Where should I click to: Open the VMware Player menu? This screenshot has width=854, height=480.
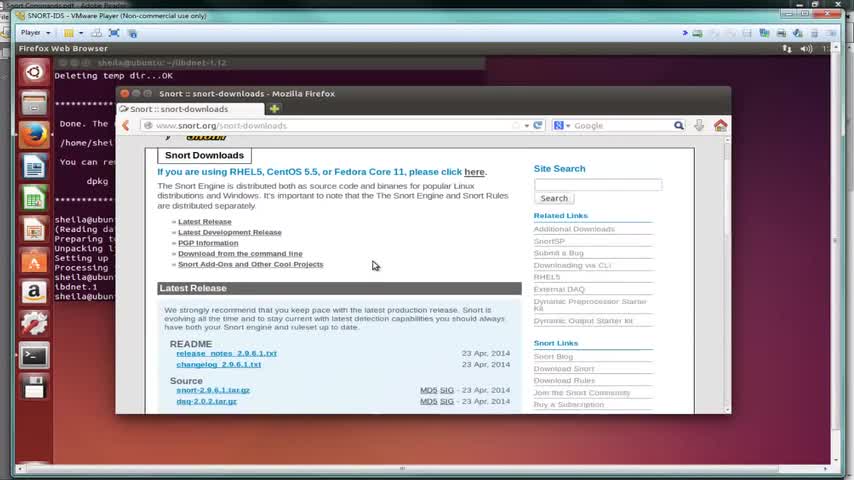click(35, 33)
